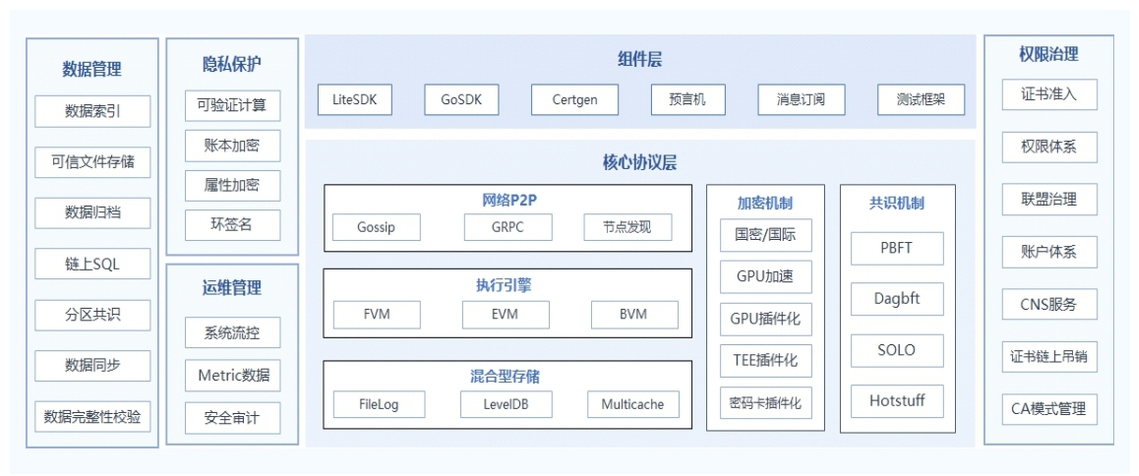Select the Gossip box
The width and height of the screenshot is (1139, 476).
[376, 227]
